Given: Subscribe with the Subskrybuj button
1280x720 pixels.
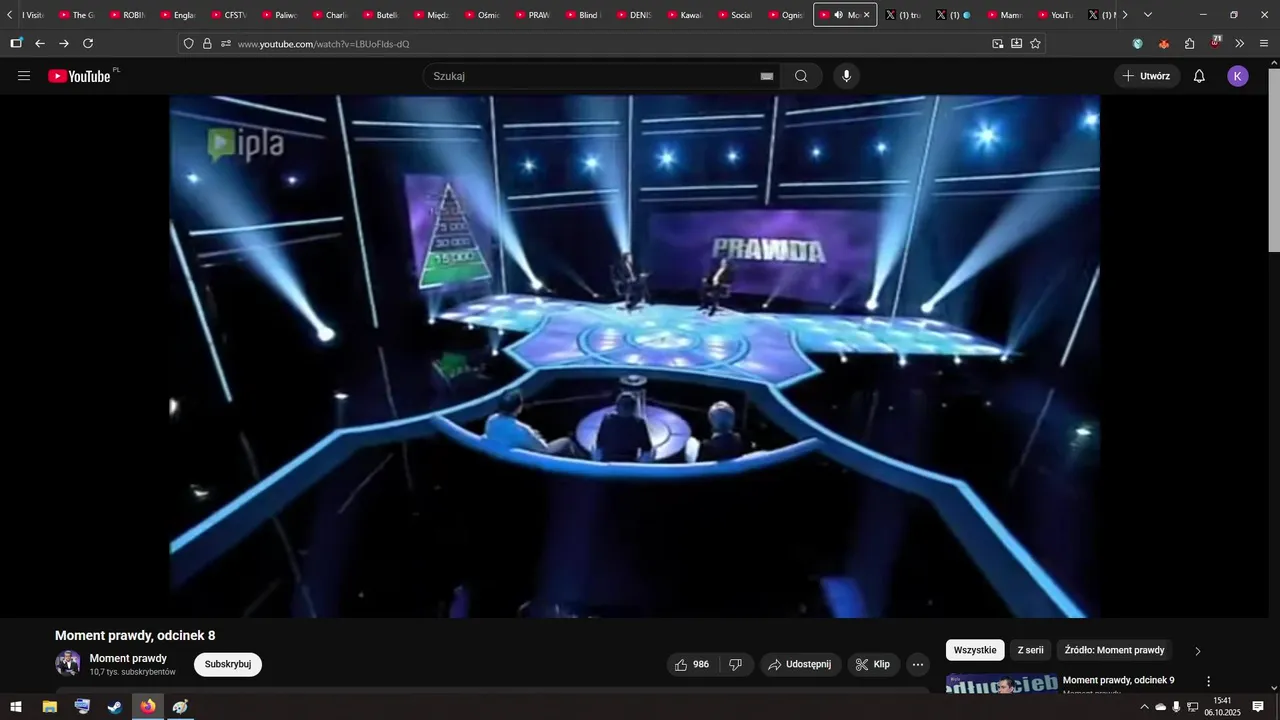Looking at the screenshot, I should [x=228, y=664].
